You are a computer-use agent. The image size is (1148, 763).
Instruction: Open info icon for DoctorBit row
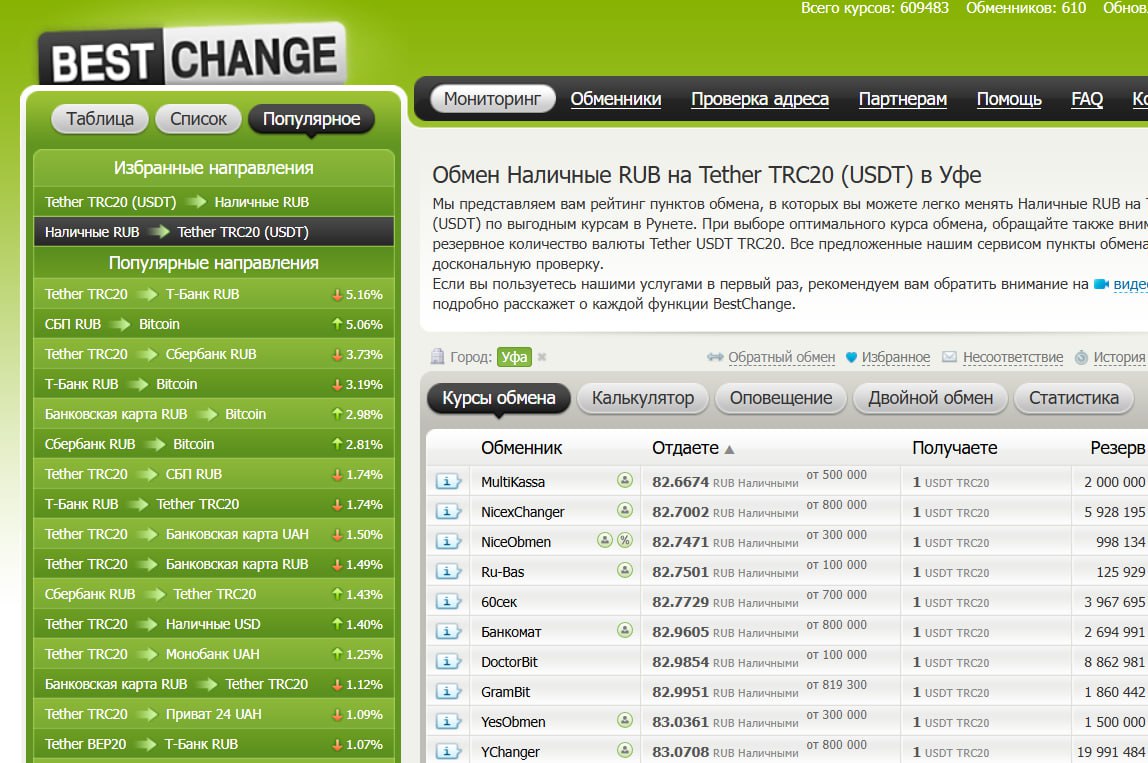[448, 661]
